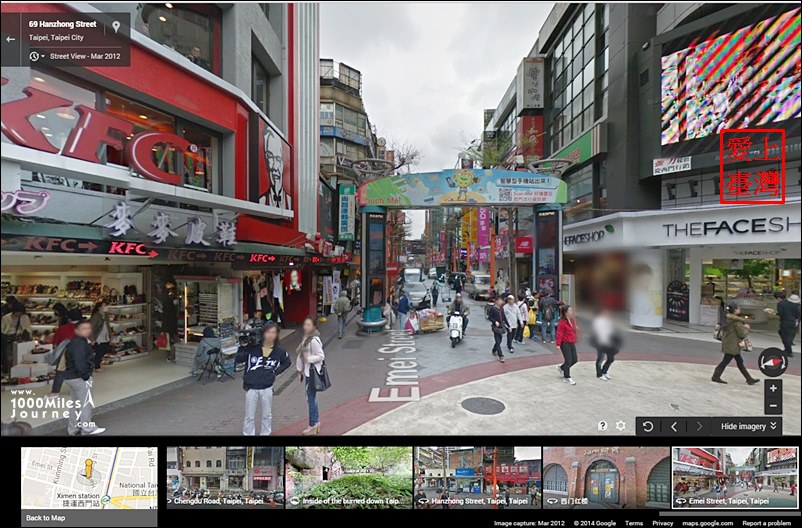This screenshot has width=802, height=528.
Task: Click the compass rotation control
Action: tap(772, 362)
